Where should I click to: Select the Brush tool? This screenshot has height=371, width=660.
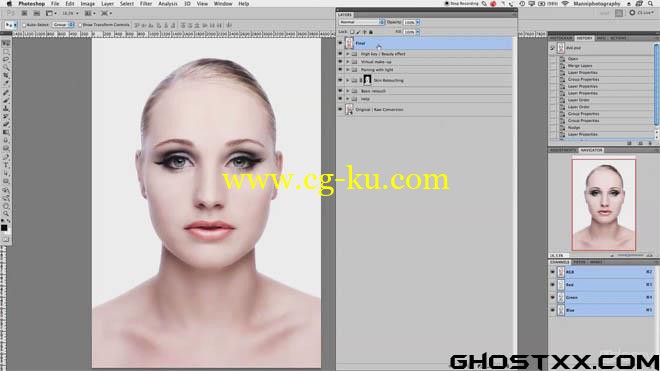pos(6,100)
